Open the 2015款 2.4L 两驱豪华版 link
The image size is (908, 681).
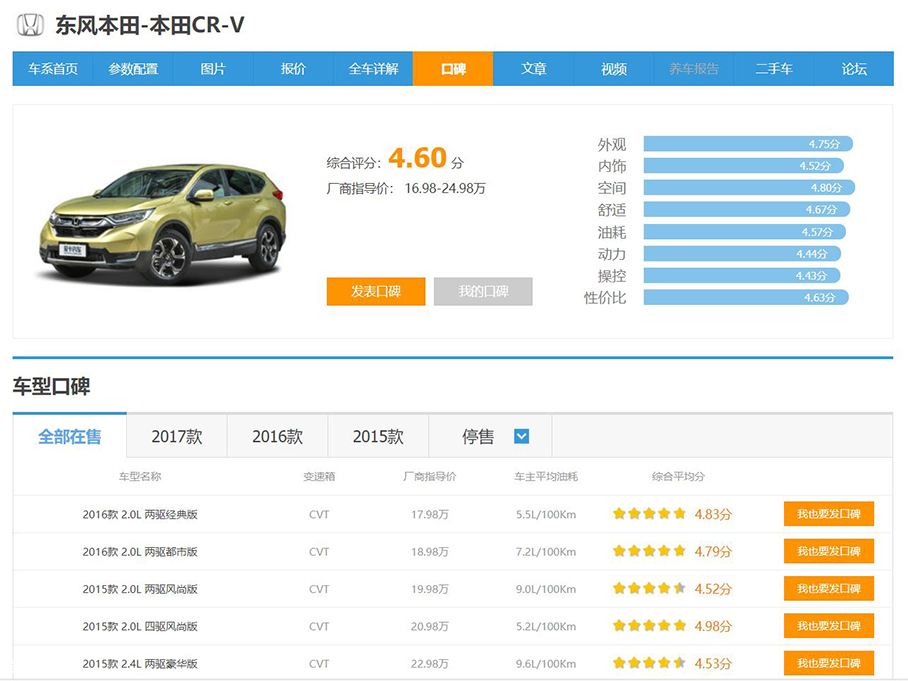(x=140, y=663)
